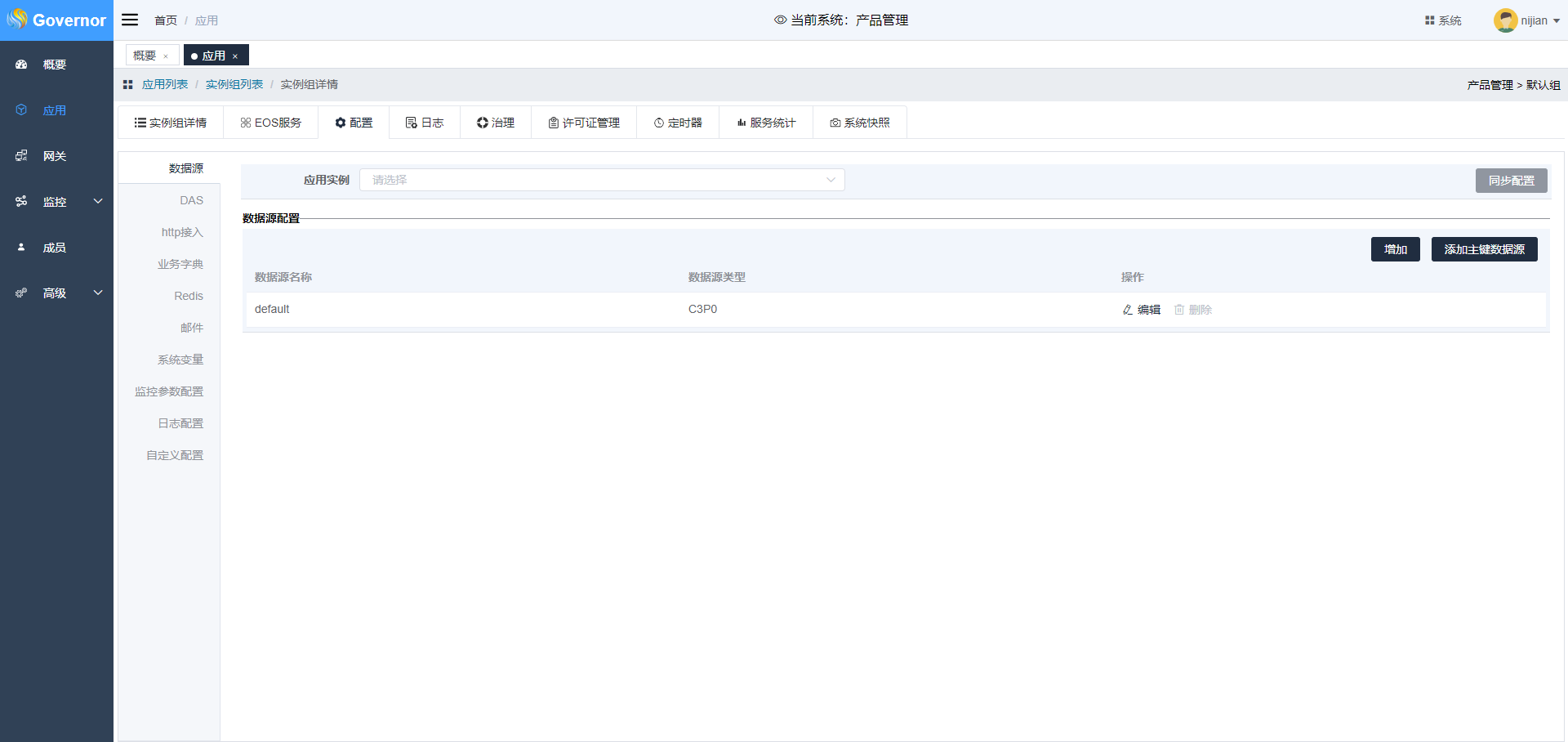
Task: Select the 网关 gateway sidebar icon
Action: point(22,156)
